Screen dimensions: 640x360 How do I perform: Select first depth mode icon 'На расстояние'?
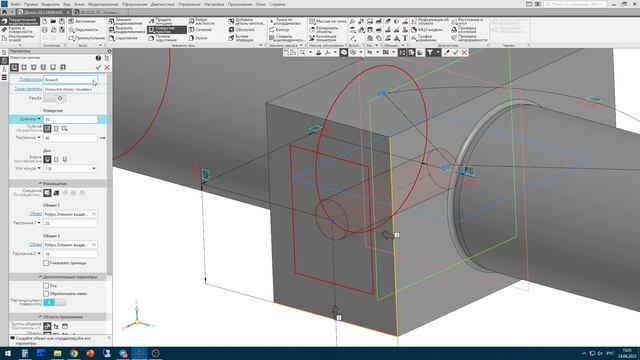47,129
